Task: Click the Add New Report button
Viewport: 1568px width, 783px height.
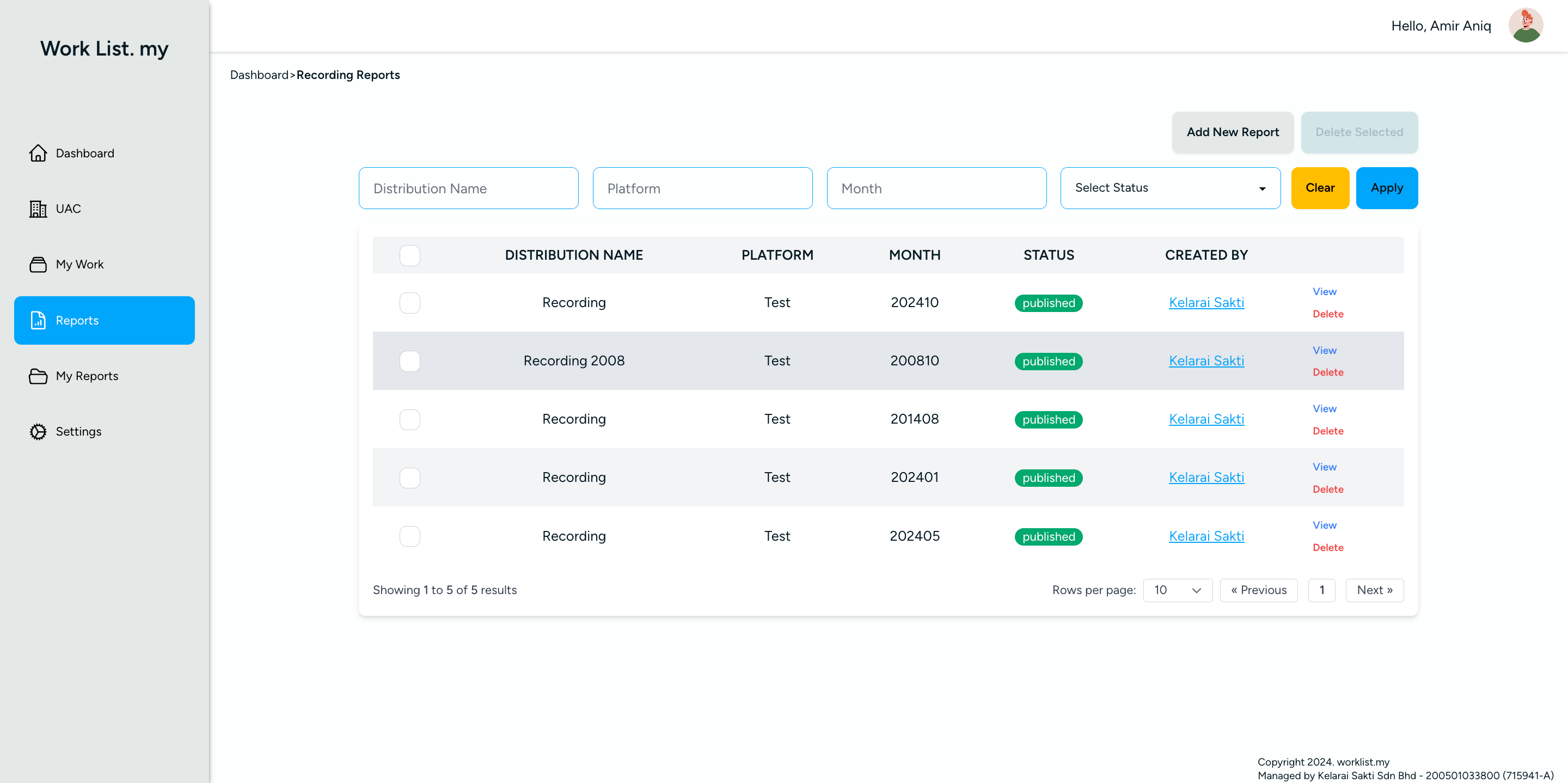Action: (1233, 132)
